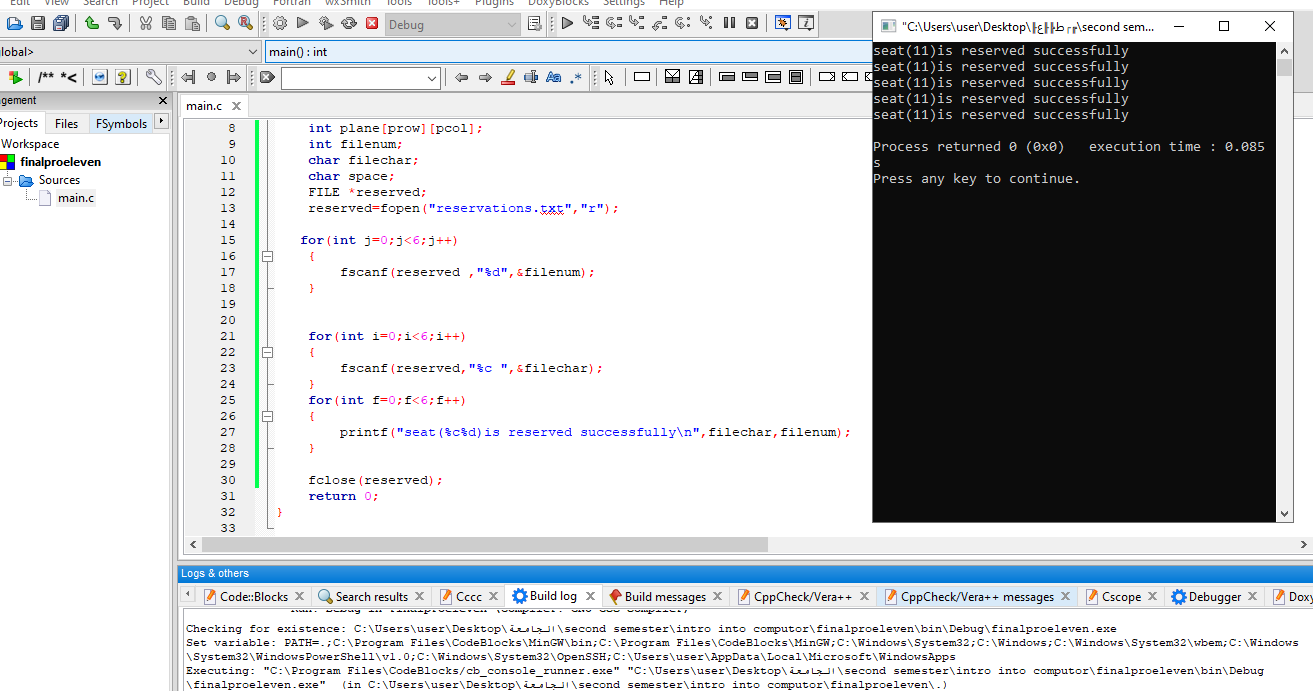This screenshot has height=691, width=1313.
Task: Click the DoxyBlocks block comment icon
Action: click(x=46, y=77)
